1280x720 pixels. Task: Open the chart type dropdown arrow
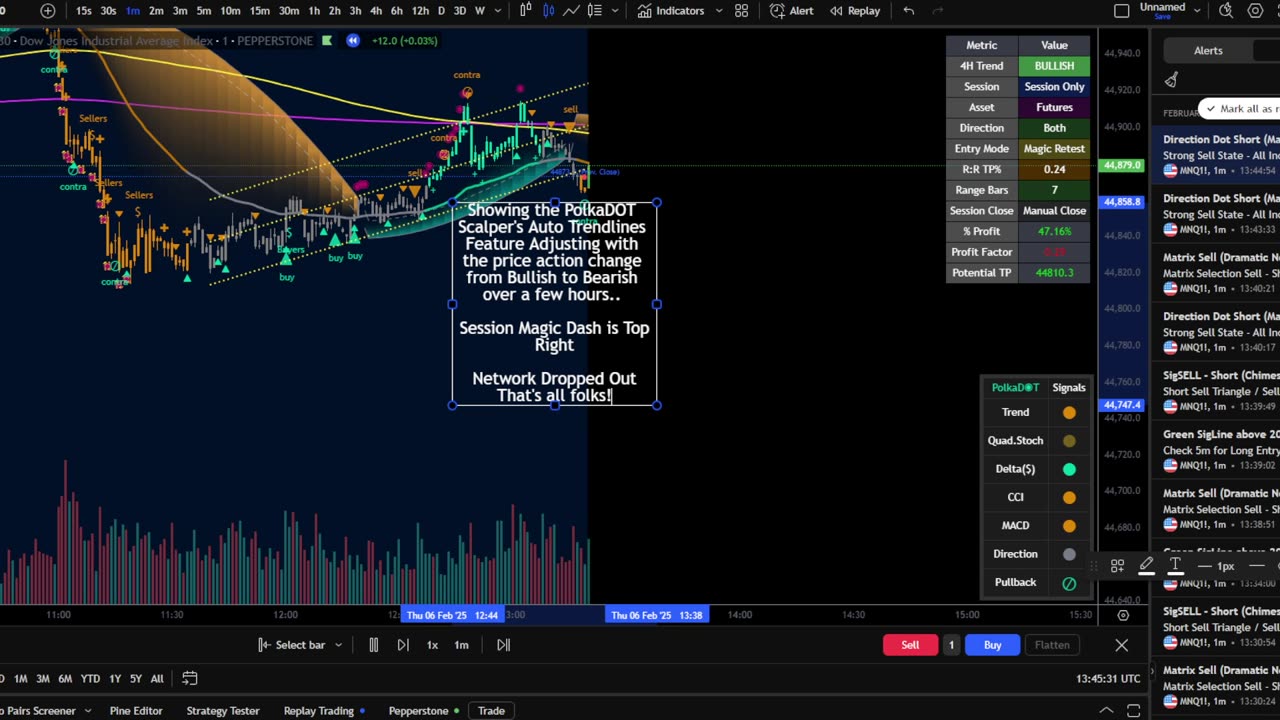click(615, 11)
